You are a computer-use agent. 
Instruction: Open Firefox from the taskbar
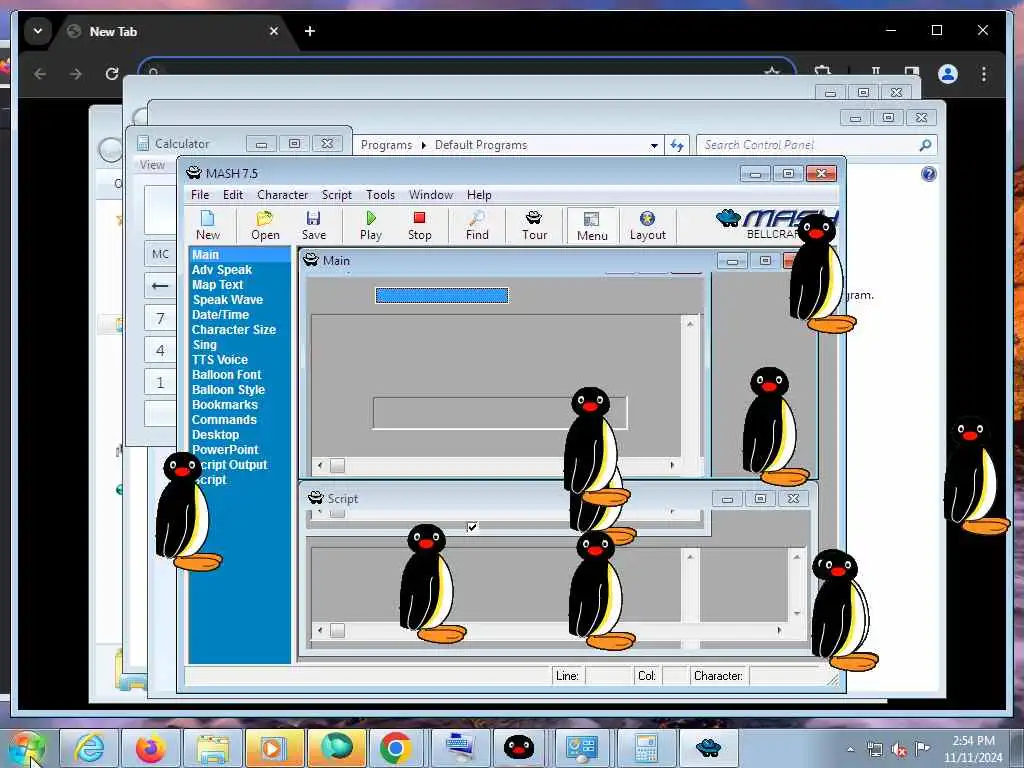tap(150, 747)
